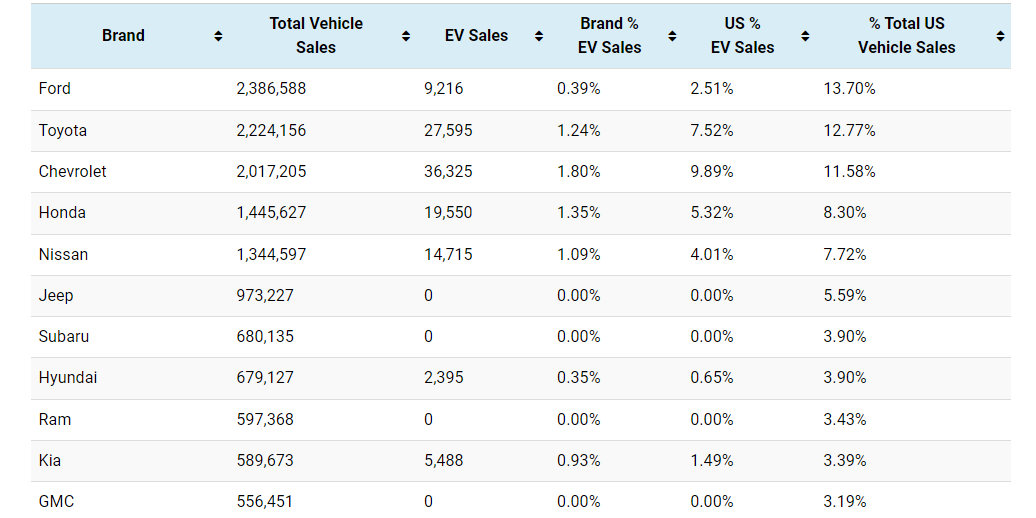The image size is (1036, 518).
Task: Sort the % Total US Vehicle Sales column
Action: click(1000, 36)
